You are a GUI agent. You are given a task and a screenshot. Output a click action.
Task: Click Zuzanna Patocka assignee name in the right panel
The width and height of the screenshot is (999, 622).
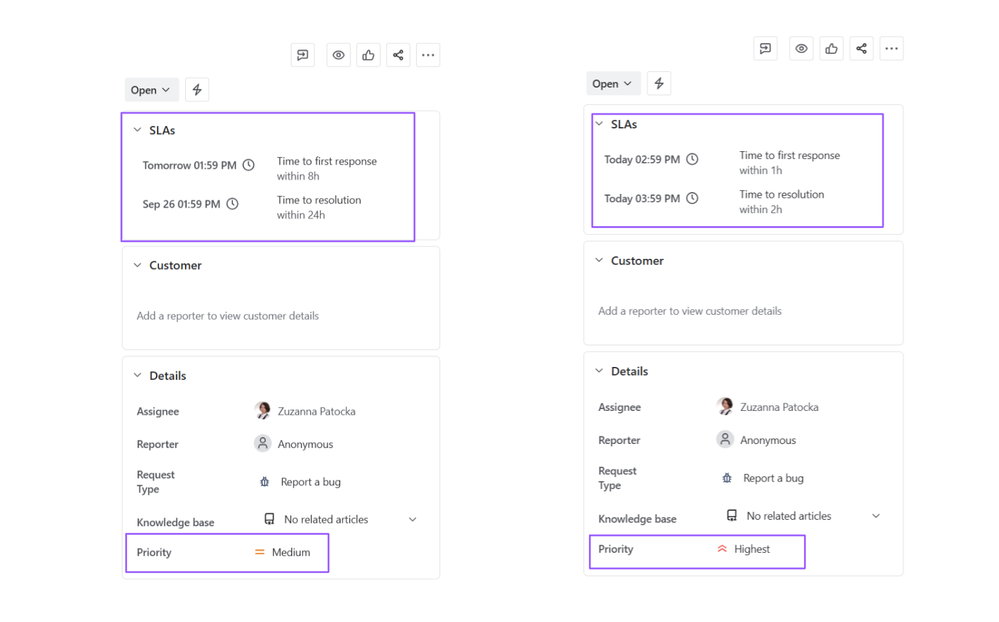click(x=779, y=407)
